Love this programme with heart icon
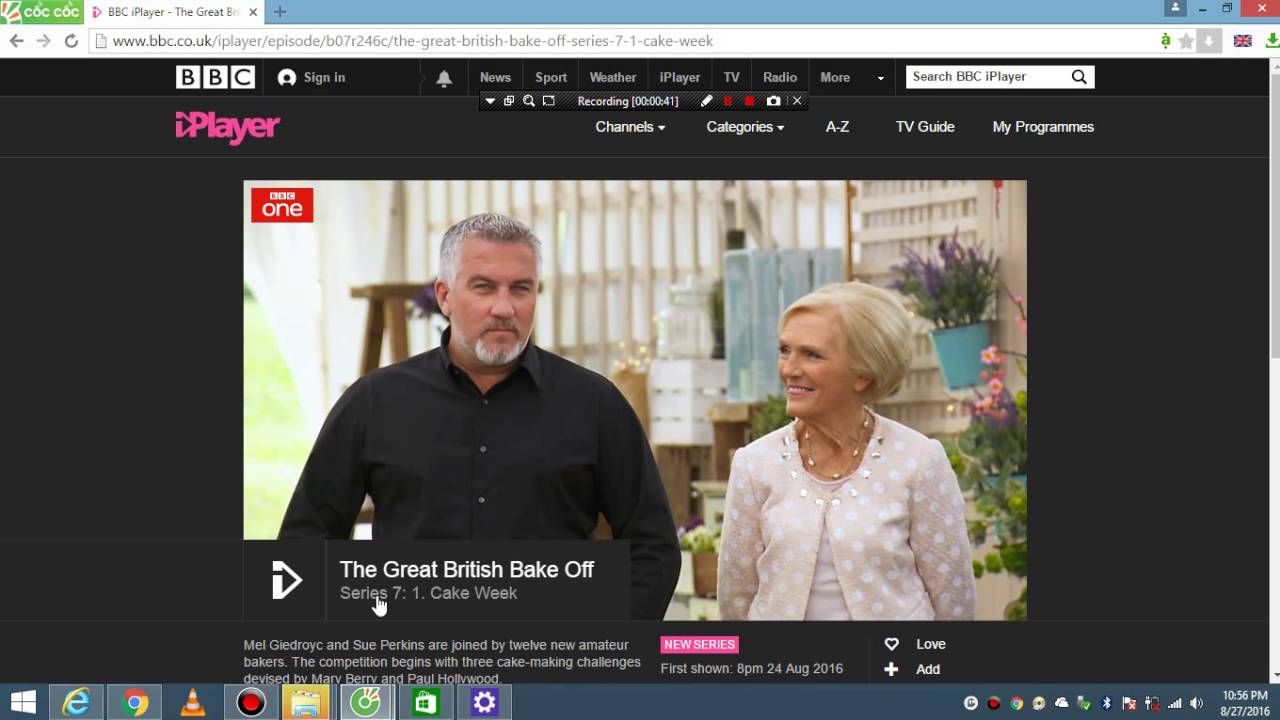Image resolution: width=1280 pixels, height=720 pixels. click(x=892, y=645)
